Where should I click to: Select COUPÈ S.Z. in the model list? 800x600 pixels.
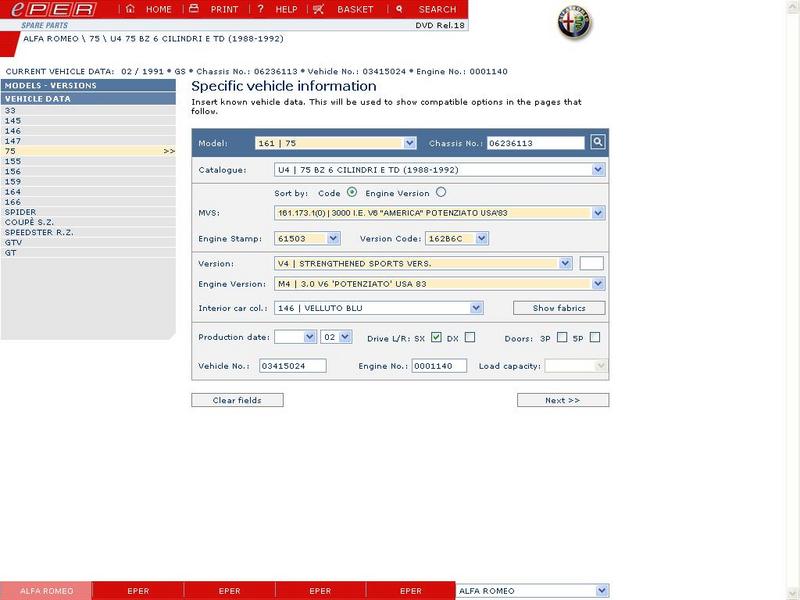coord(88,222)
